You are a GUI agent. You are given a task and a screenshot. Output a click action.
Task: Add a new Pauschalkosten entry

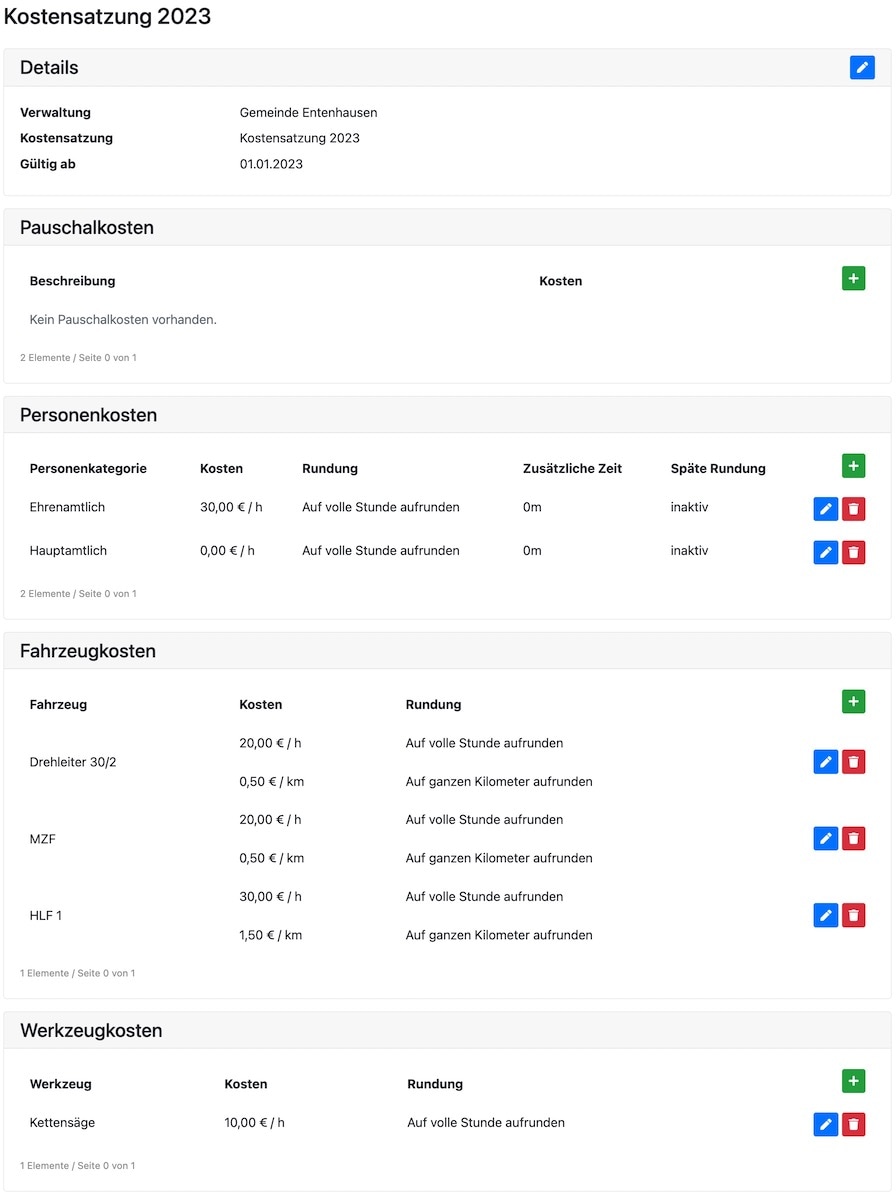[x=853, y=279]
